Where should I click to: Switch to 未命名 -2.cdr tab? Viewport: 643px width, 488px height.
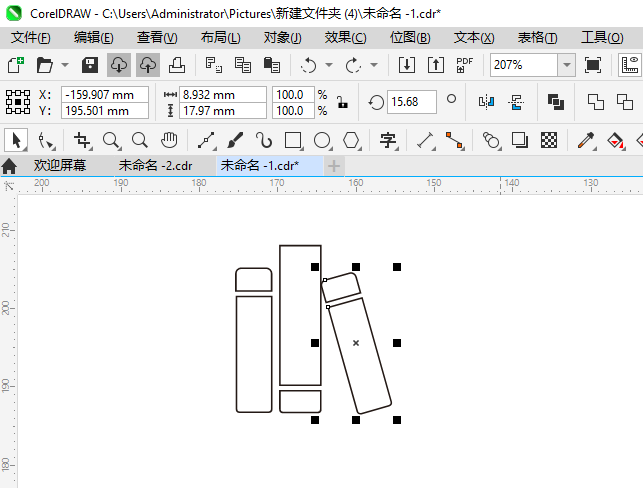[x=155, y=166]
